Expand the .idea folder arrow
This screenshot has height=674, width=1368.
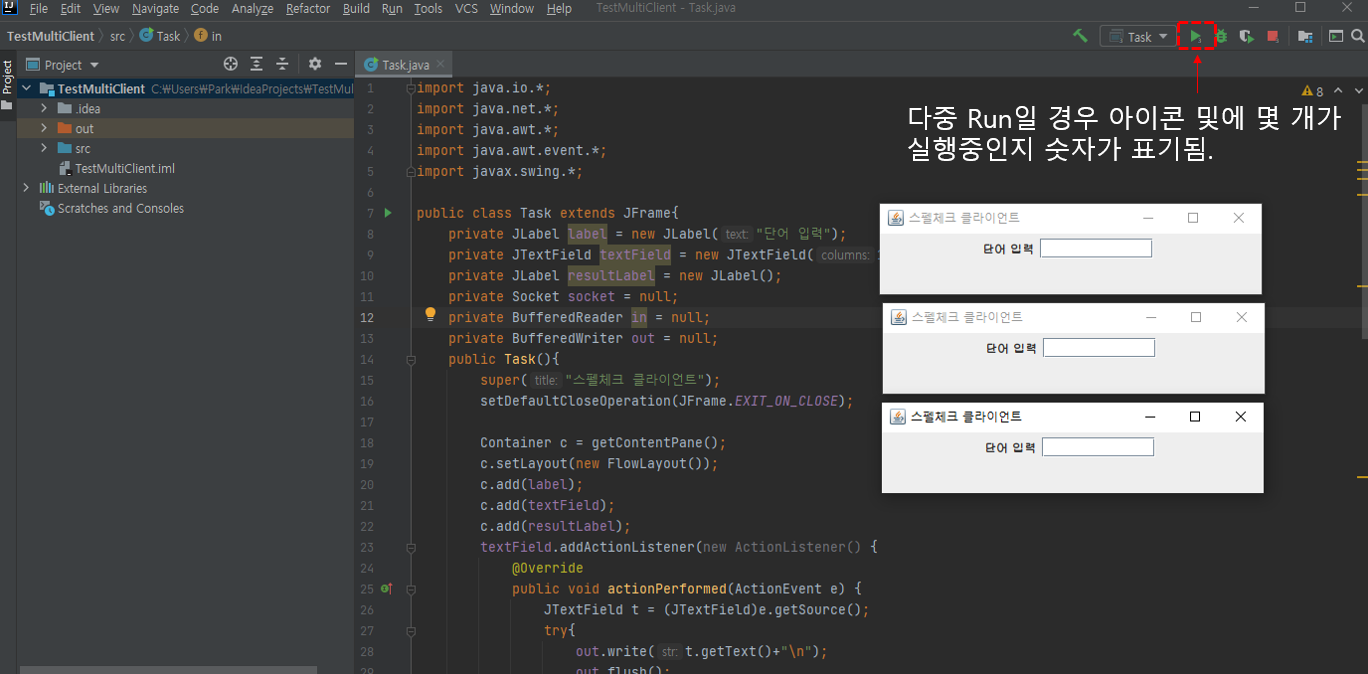44,108
